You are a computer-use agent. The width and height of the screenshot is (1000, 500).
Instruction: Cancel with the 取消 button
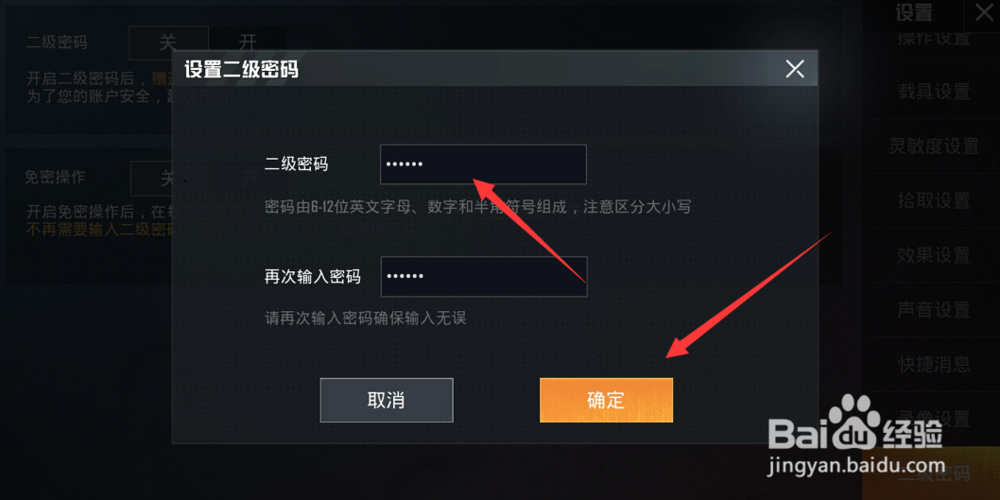[386, 400]
